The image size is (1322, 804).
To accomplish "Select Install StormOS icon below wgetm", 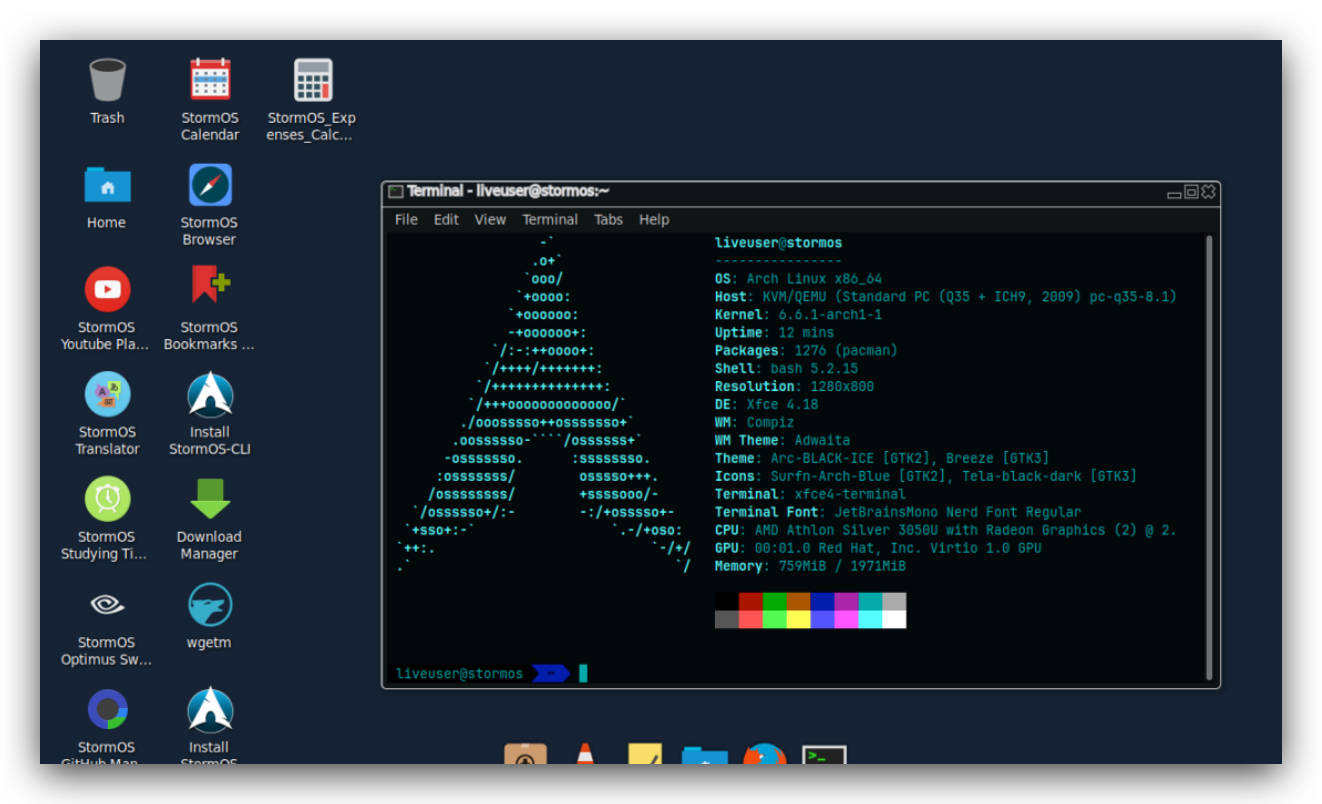I will [210, 710].
